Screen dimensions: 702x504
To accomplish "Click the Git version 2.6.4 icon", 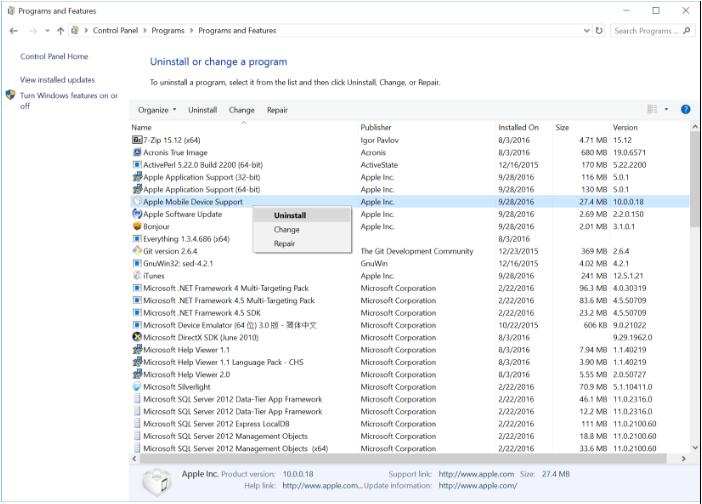I will (137, 251).
